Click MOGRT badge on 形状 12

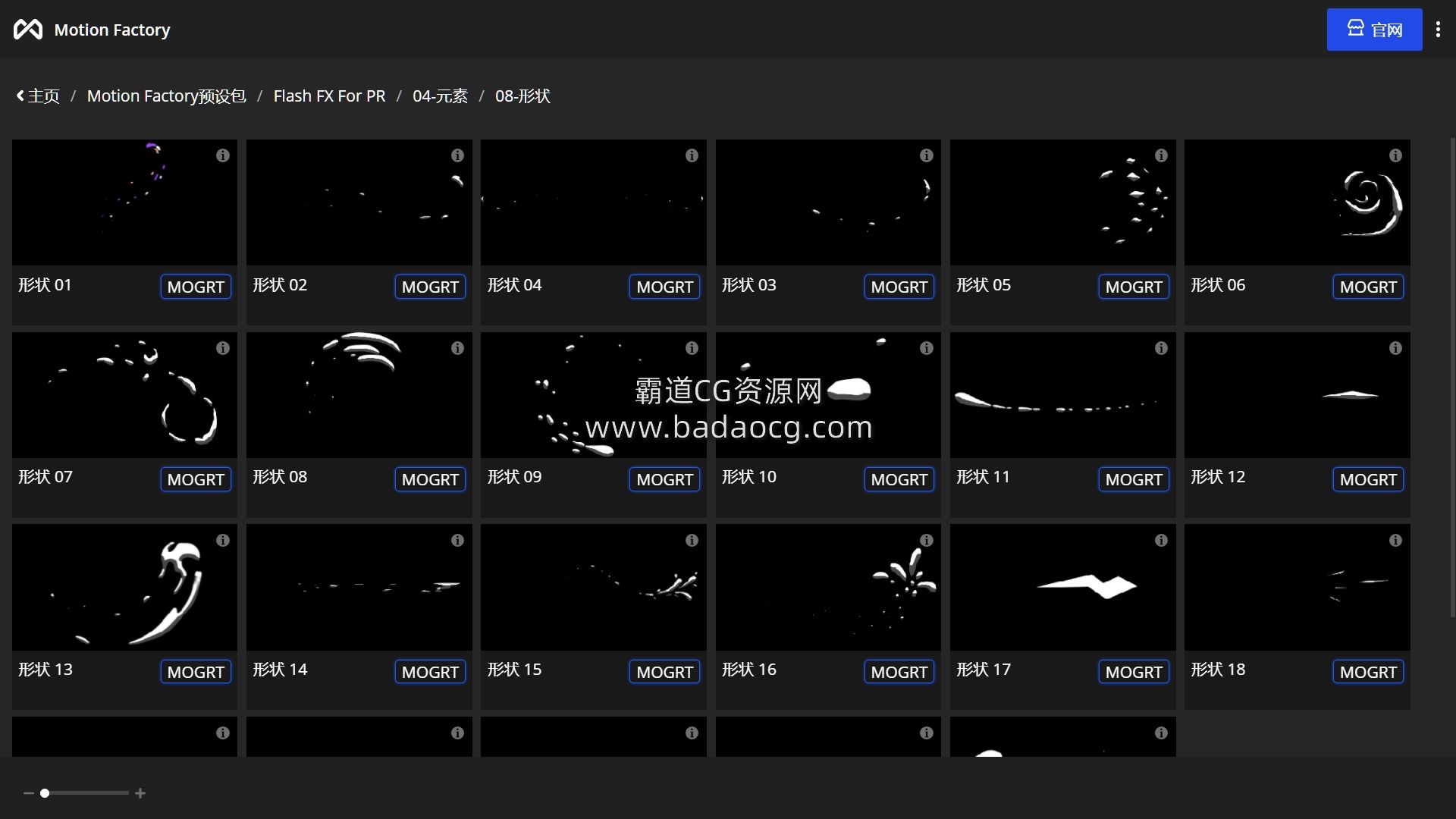(x=1368, y=479)
